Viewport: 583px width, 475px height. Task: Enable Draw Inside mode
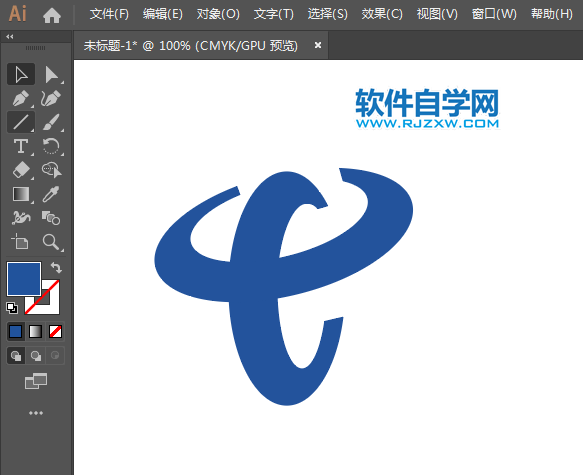(55, 356)
